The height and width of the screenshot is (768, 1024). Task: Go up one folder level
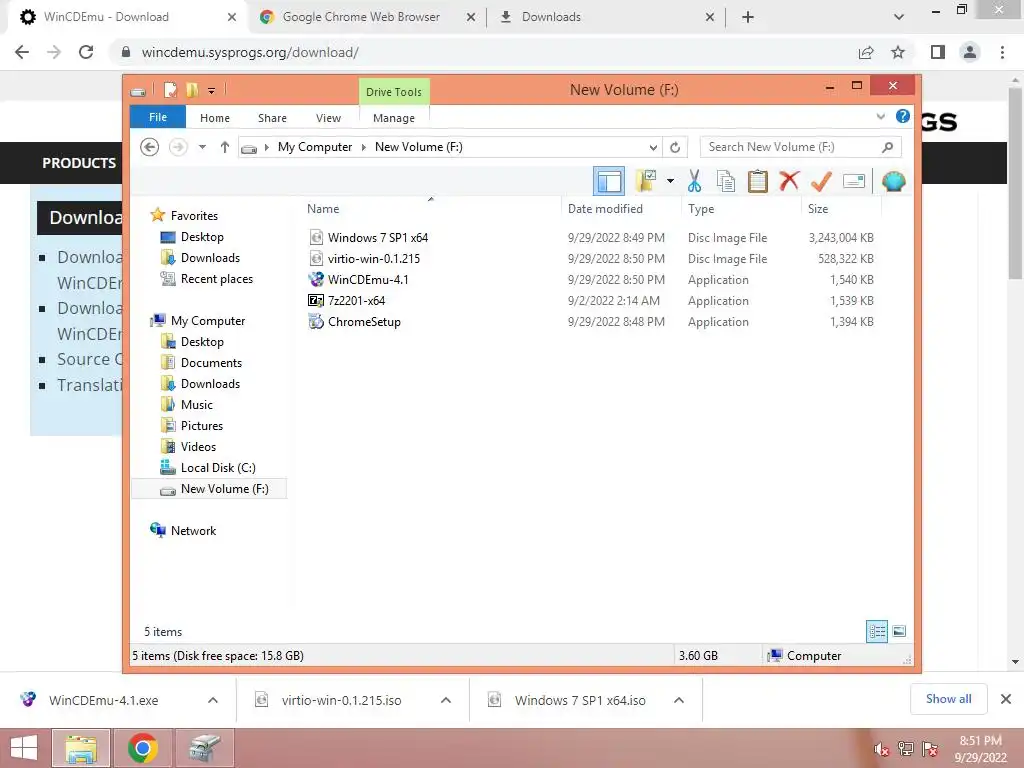coord(225,147)
